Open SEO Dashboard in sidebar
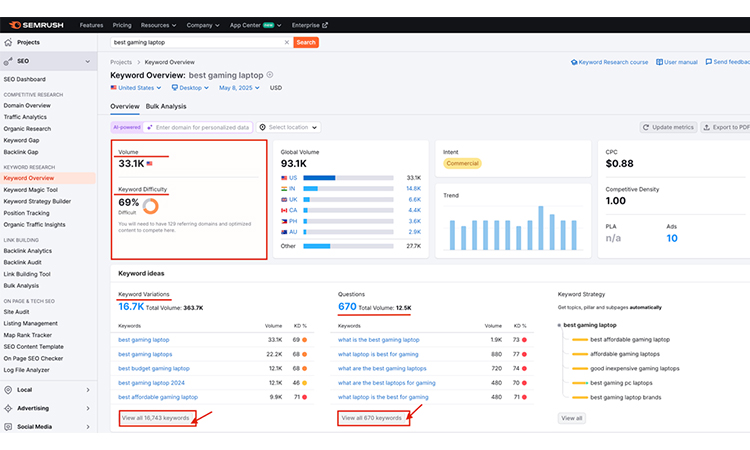The width and height of the screenshot is (750, 450). tap(24, 79)
